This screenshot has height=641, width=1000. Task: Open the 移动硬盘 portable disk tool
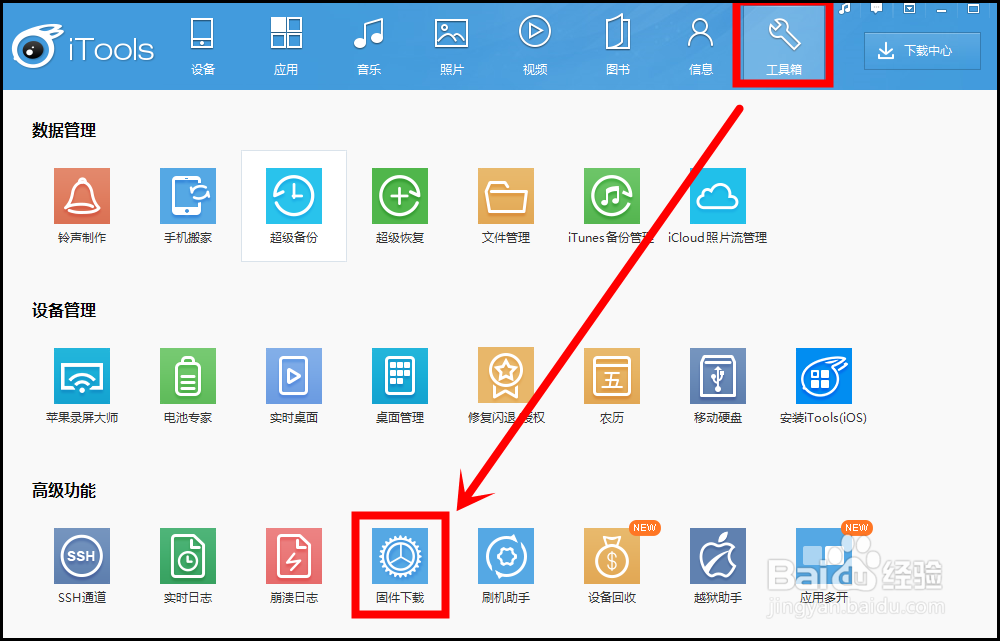(x=717, y=376)
